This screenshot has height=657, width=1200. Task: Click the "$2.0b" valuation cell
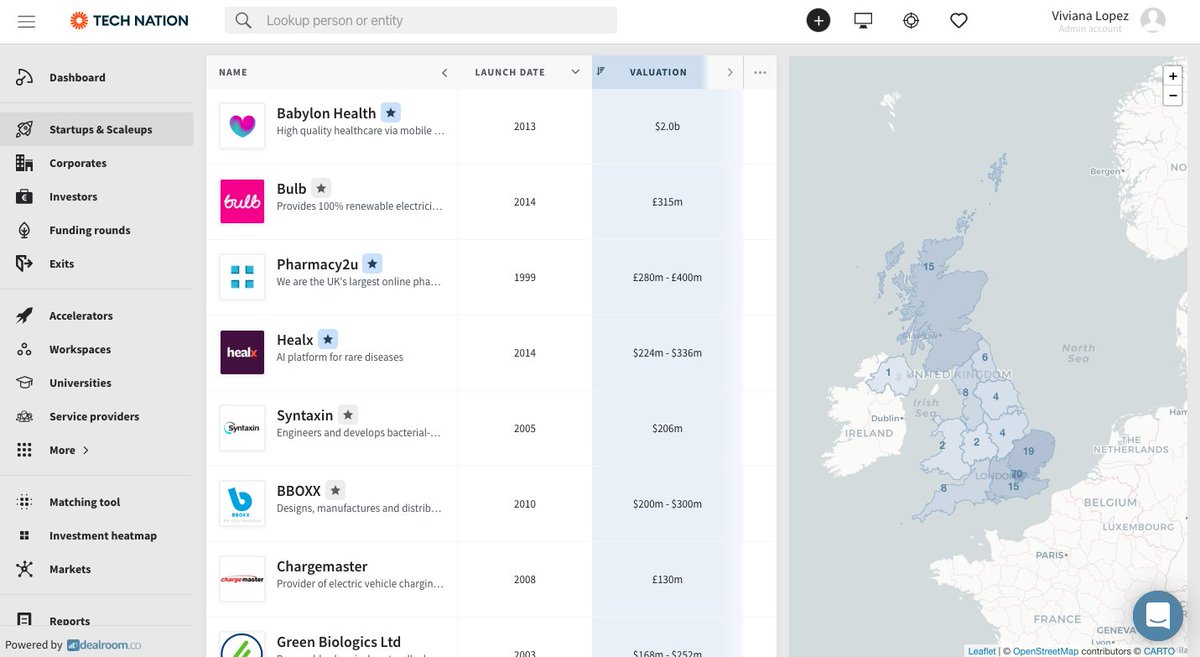tap(667, 126)
